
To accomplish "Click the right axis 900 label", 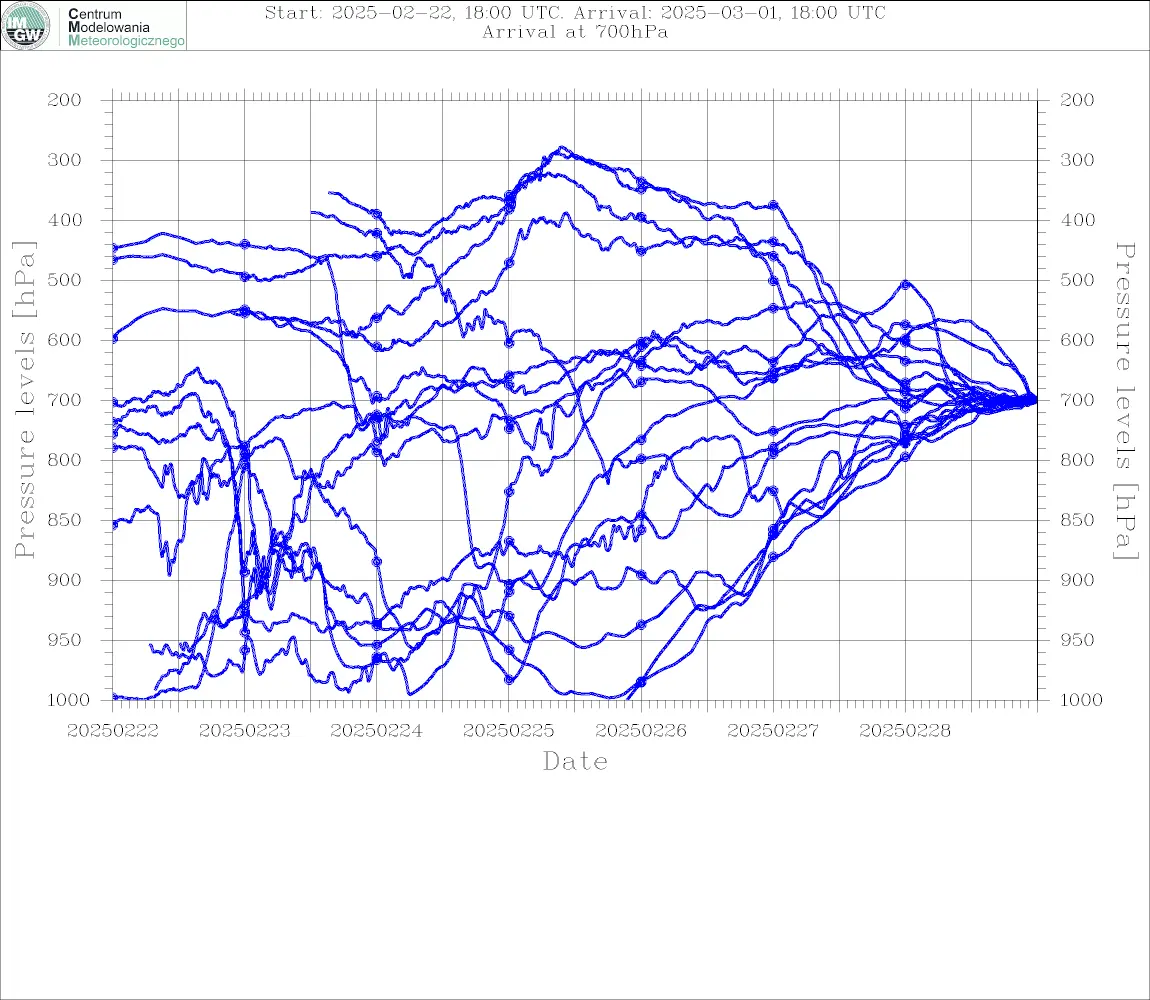I will tap(1077, 580).
